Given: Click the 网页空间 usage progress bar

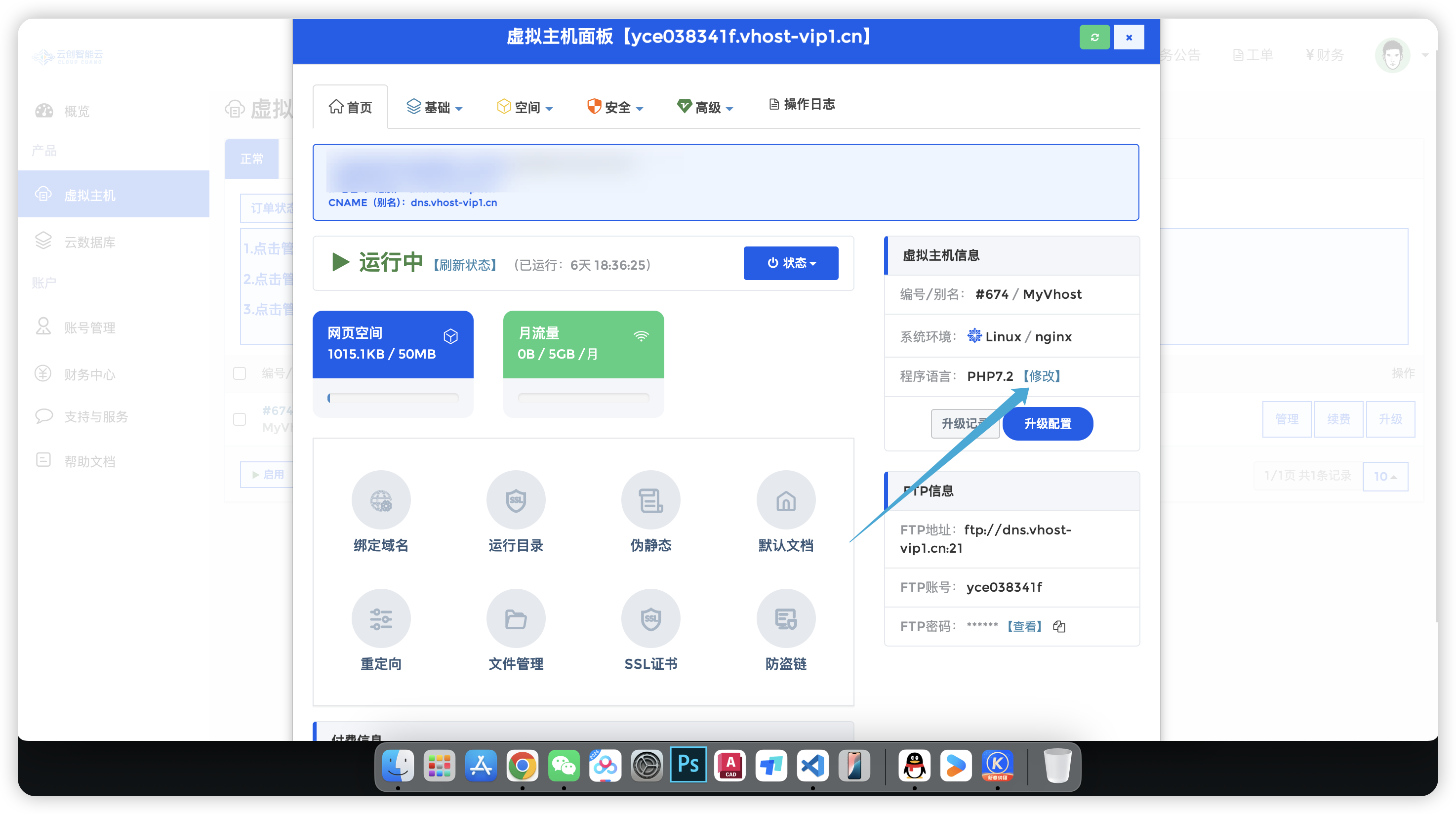Looking at the screenshot, I should [x=393, y=398].
